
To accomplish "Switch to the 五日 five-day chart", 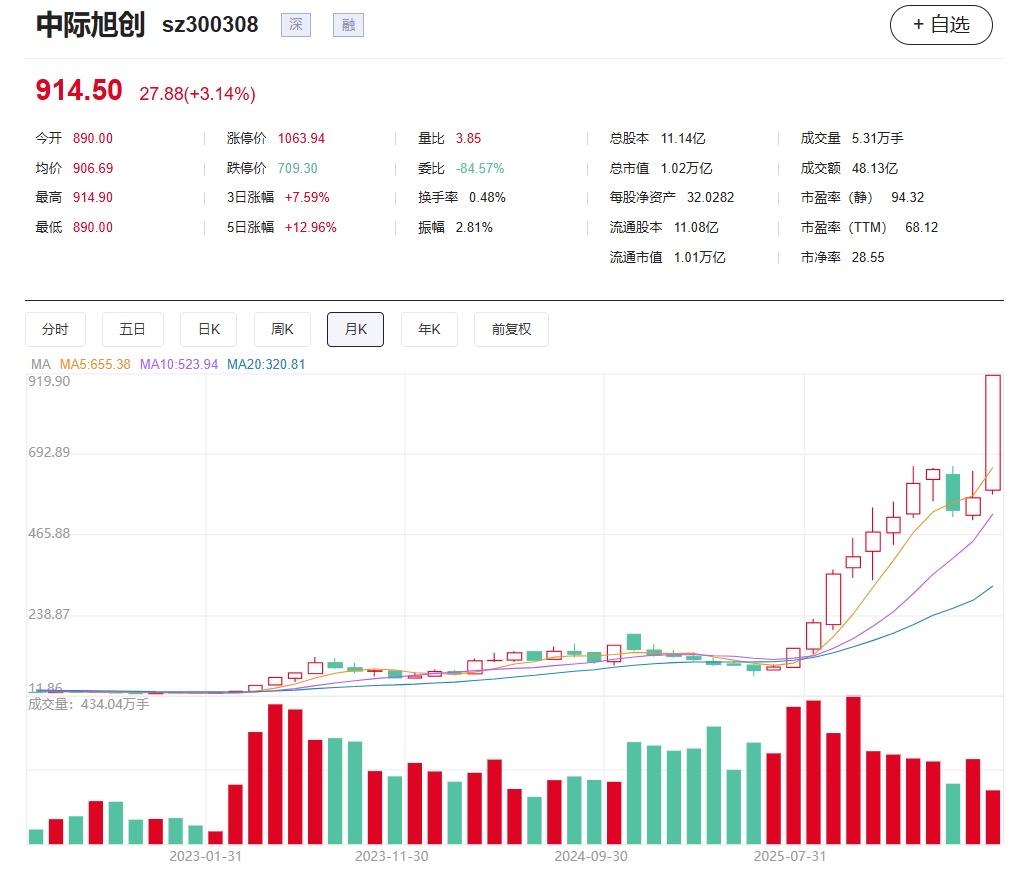I will pyautogui.click(x=132, y=329).
